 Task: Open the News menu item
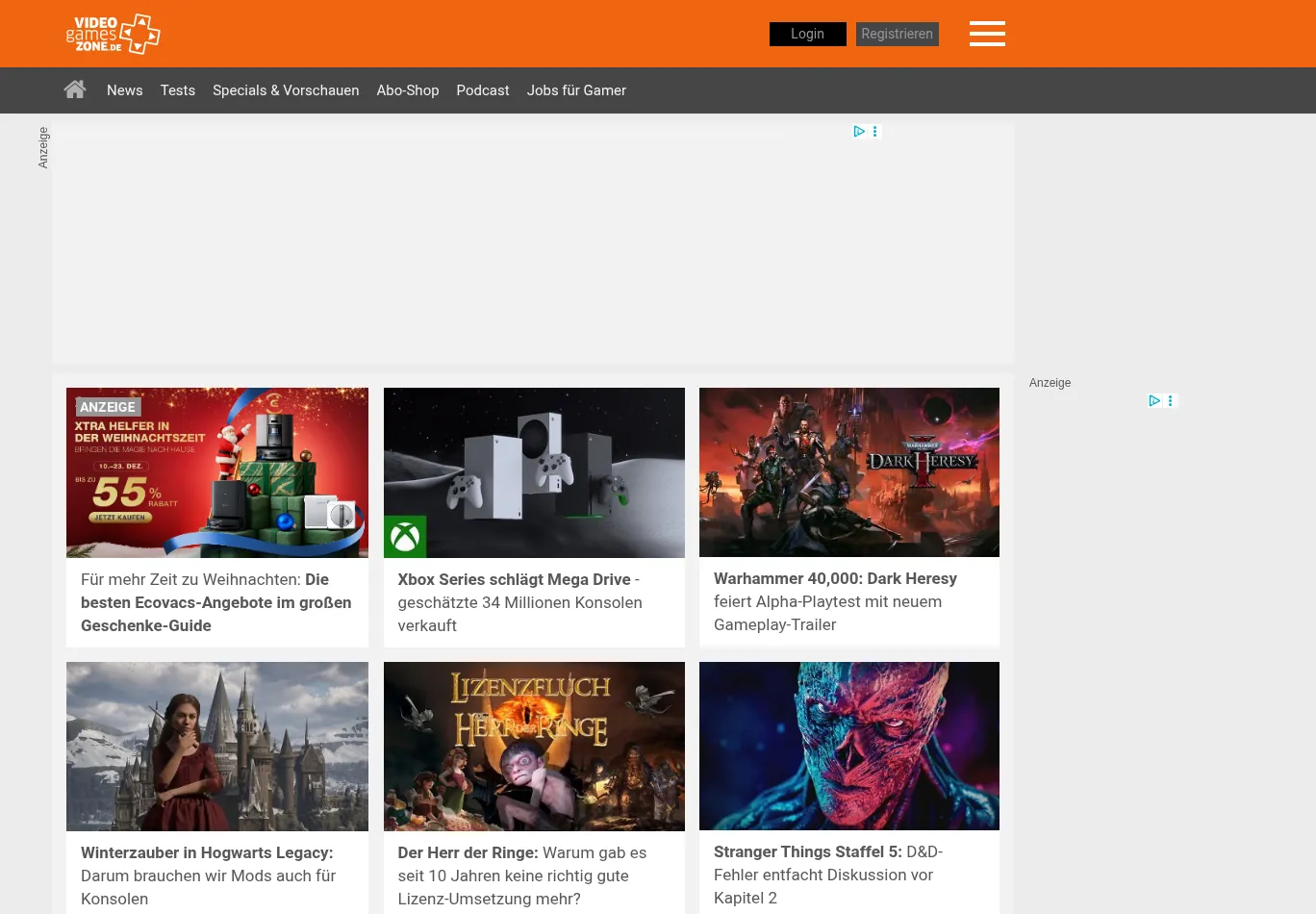tap(124, 90)
